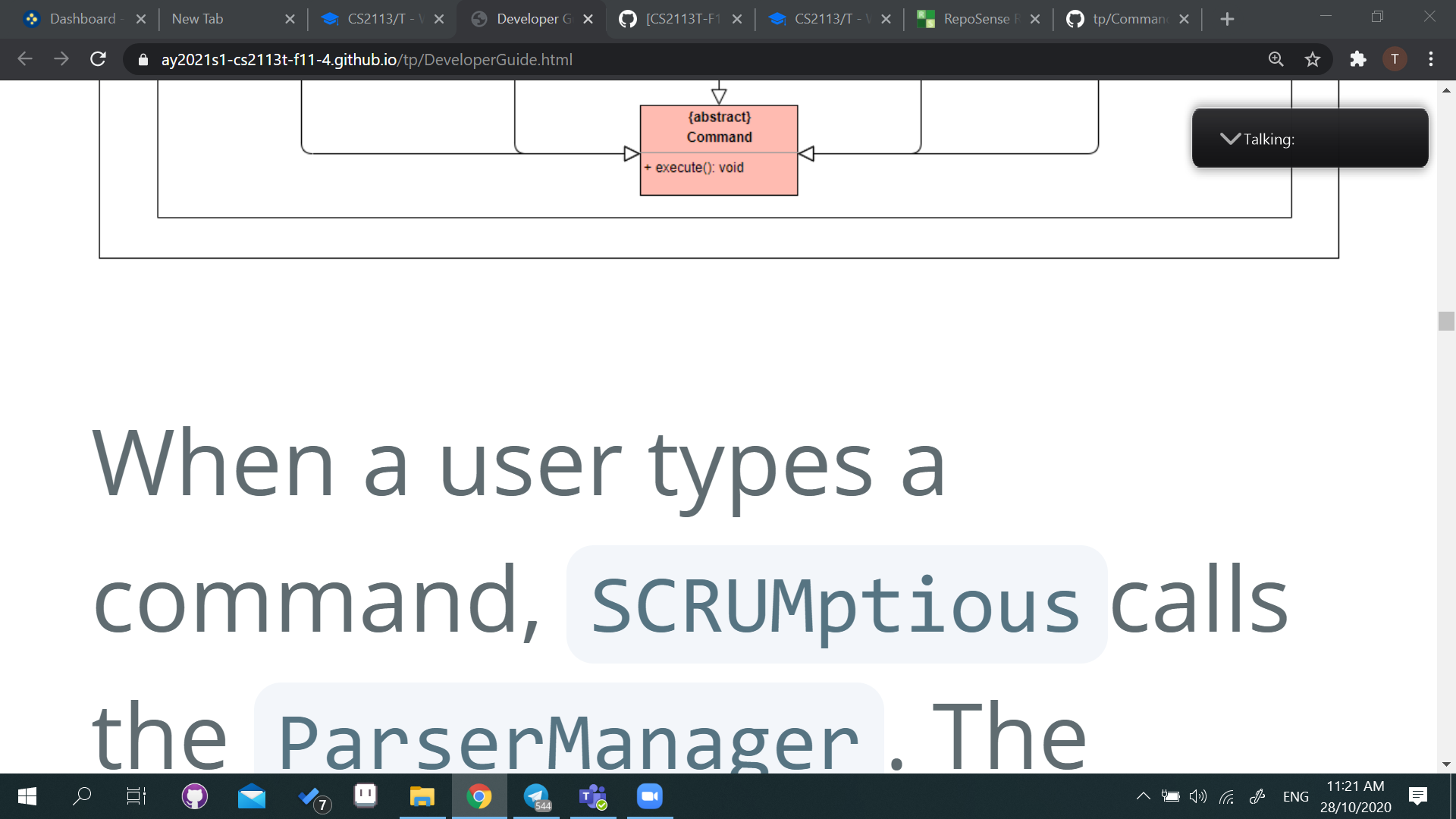This screenshot has height=819, width=1456.
Task: Open Microsoft Teams from taskbar
Action: click(593, 796)
